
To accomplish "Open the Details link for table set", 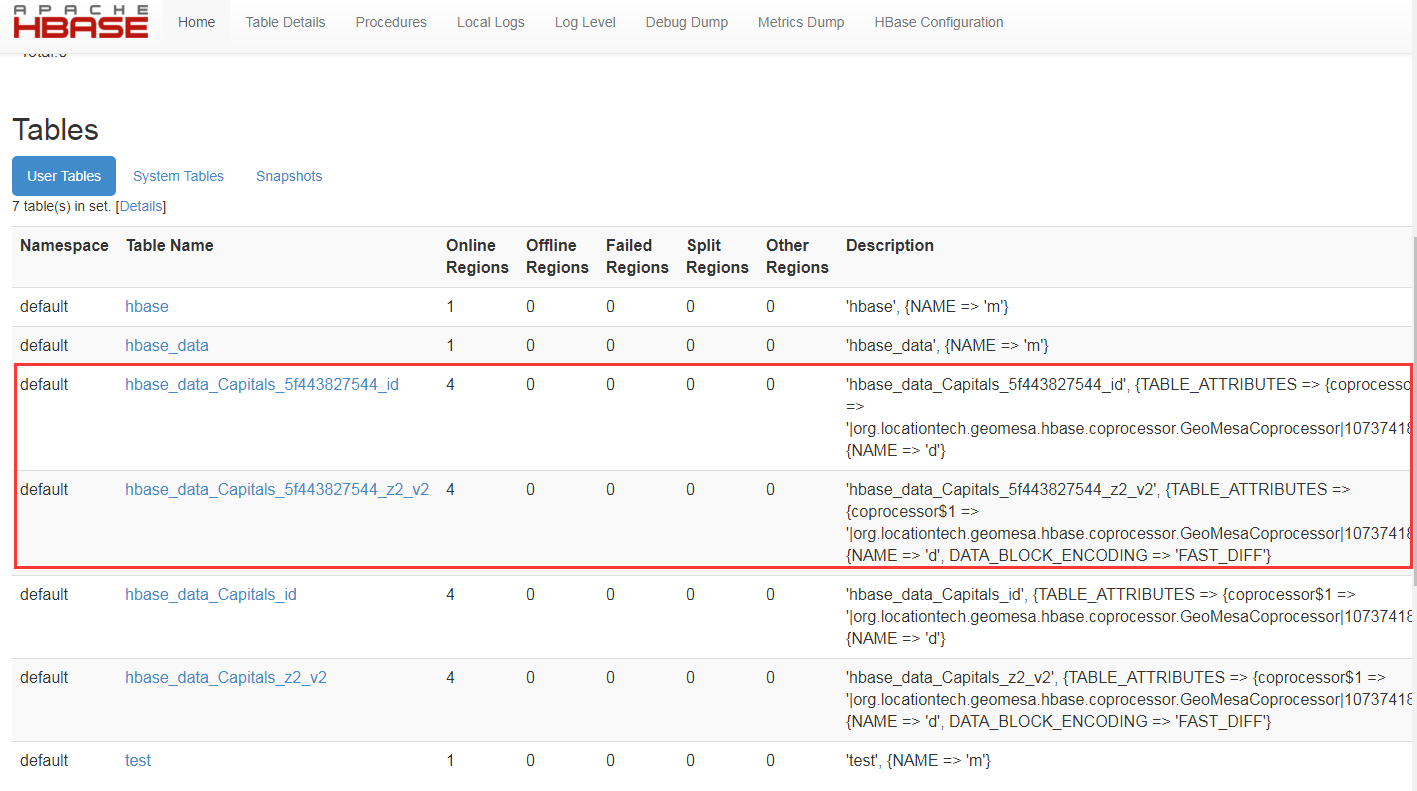I will pos(141,206).
